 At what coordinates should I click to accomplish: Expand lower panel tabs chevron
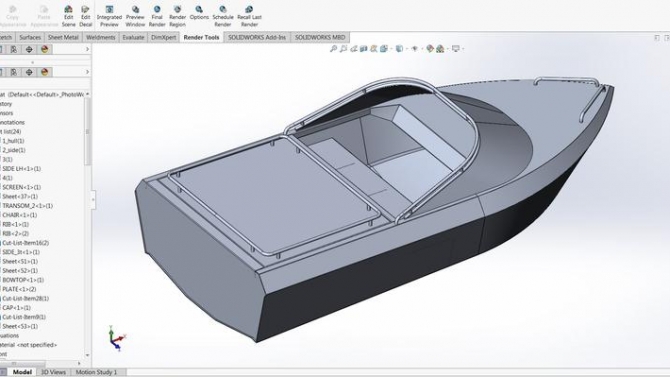click(87, 72)
